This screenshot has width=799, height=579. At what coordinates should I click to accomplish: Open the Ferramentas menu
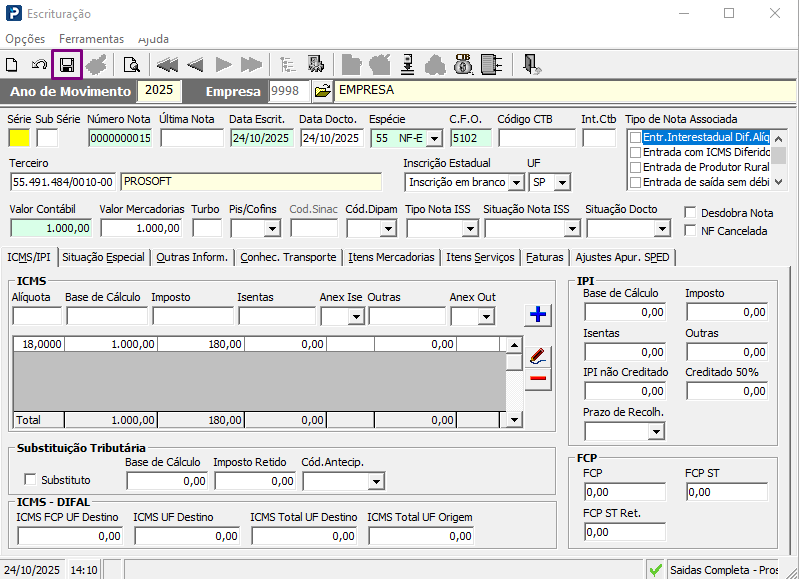click(x=91, y=39)
